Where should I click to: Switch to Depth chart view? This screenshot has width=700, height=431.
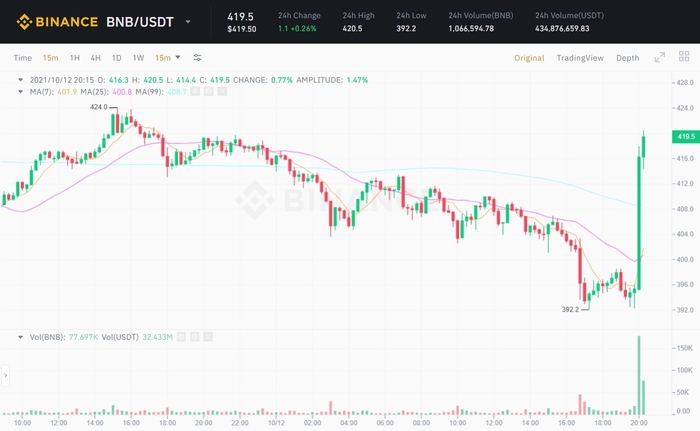[x=628, y=58]
